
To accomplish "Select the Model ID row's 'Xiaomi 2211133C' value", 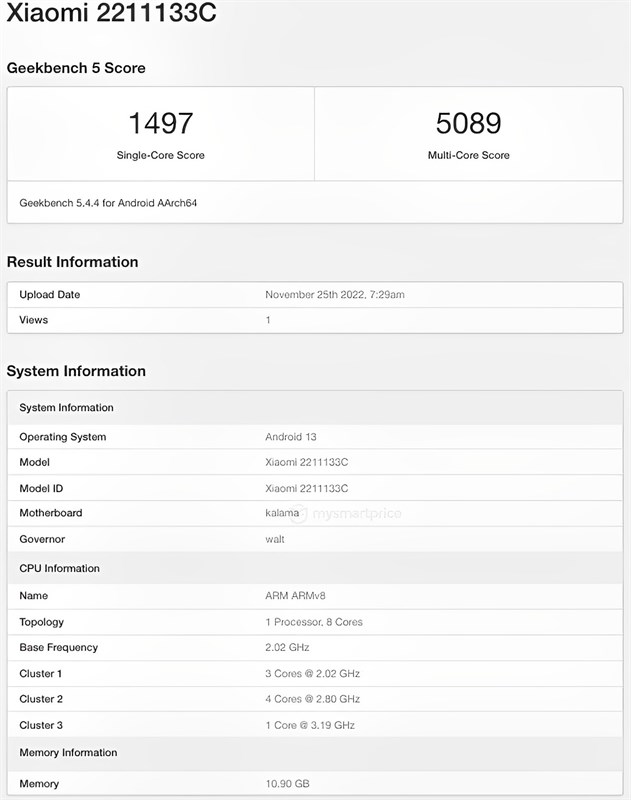I will click(307, 488).
